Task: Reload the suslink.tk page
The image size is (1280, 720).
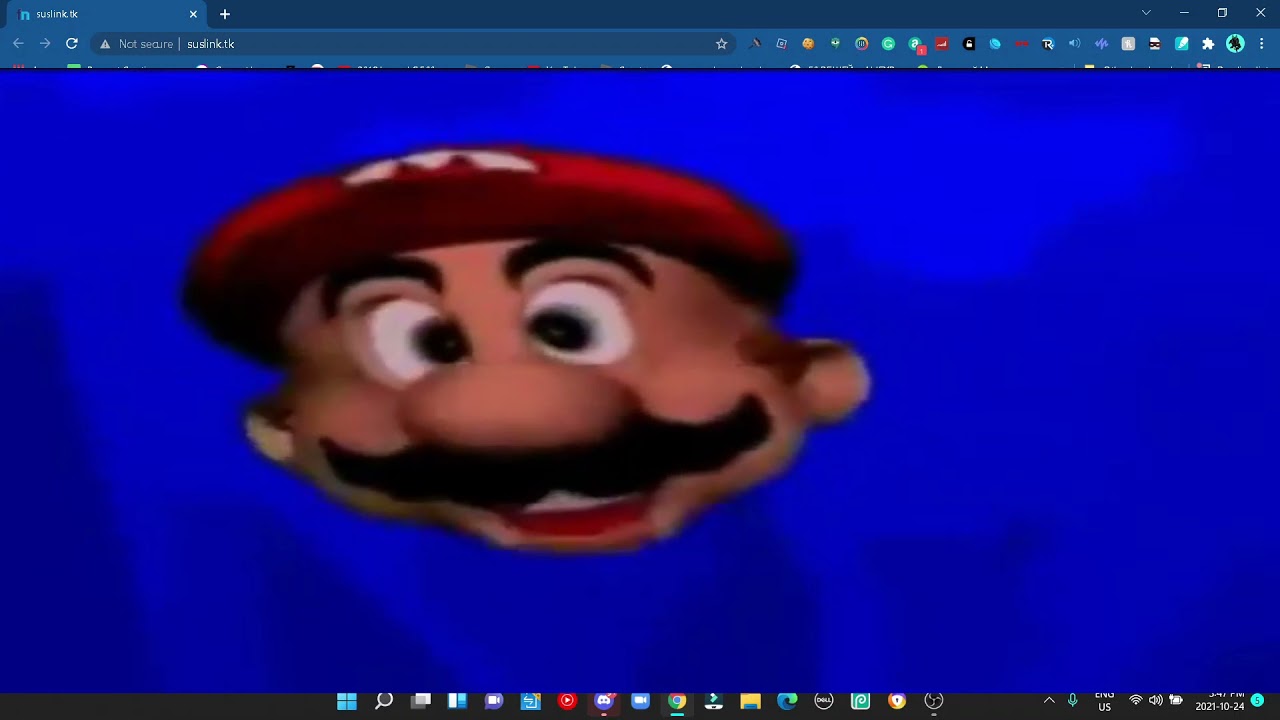Action: (72, 44)
